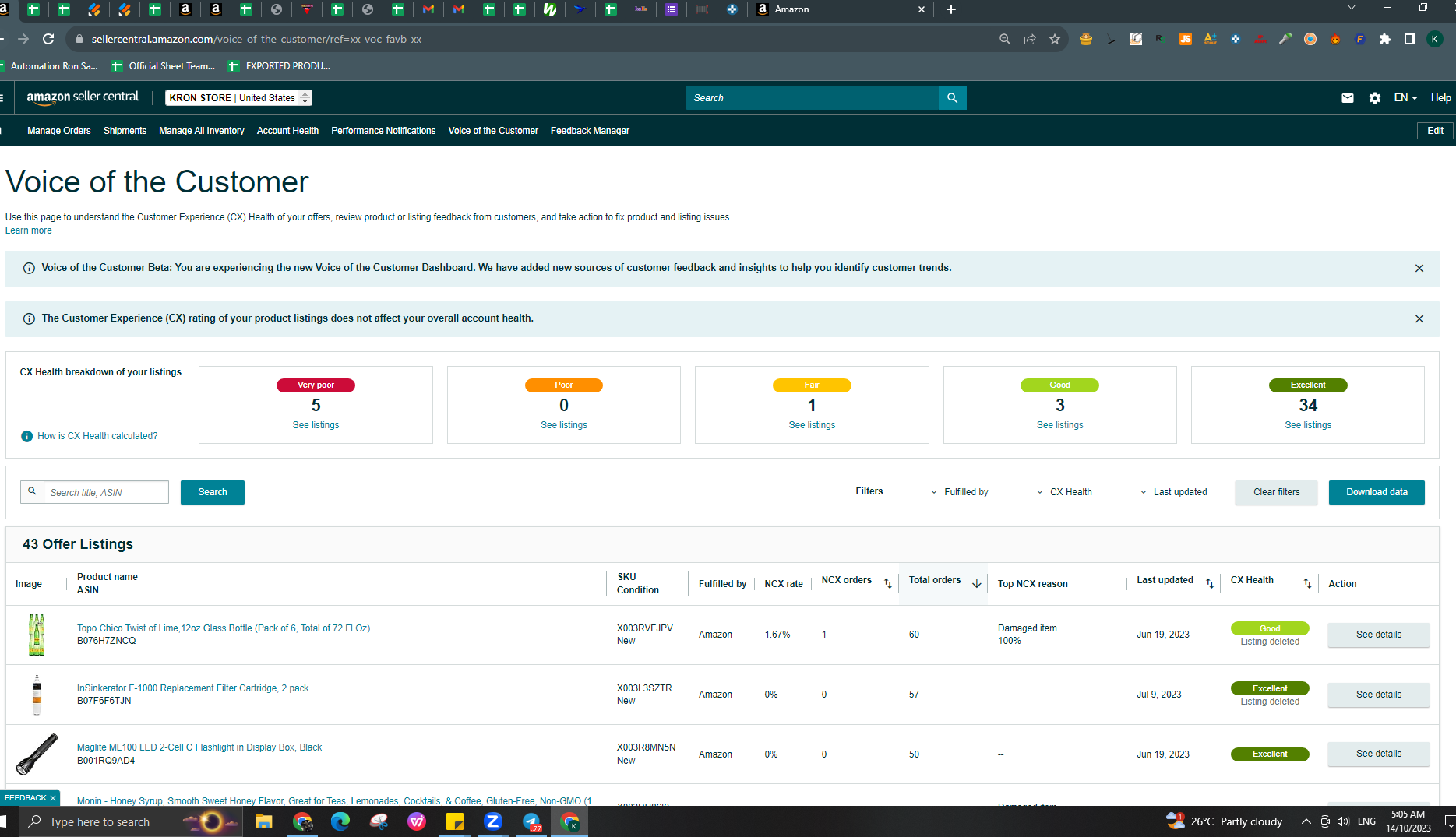Open the mail messages icon
Screen dimensions: 1456x837
pos(1347,98)
